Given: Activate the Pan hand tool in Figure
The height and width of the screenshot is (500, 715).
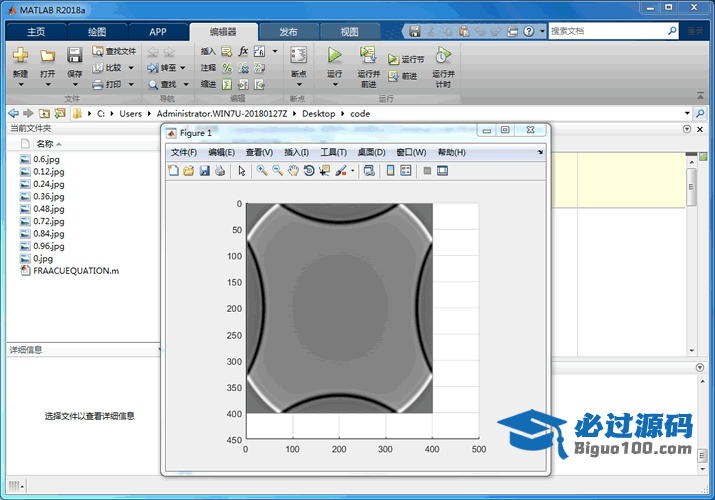Looking at the screenshot, I should tap(293, 171).
